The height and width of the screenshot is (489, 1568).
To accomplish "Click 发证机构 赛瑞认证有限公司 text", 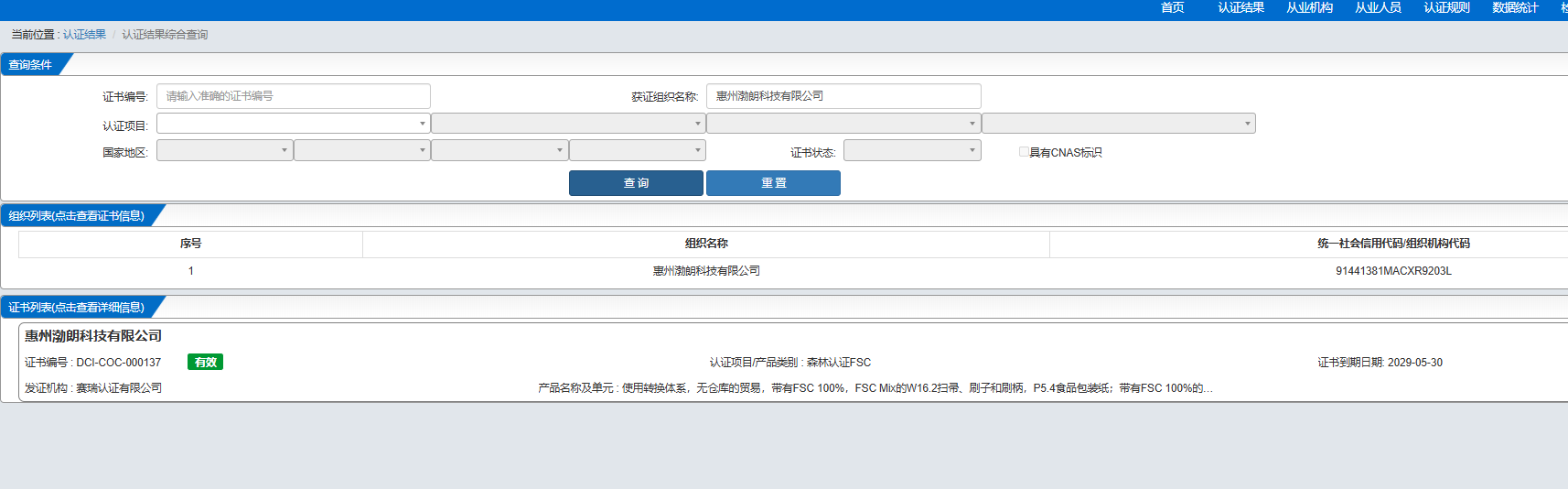I will point(93,388).
